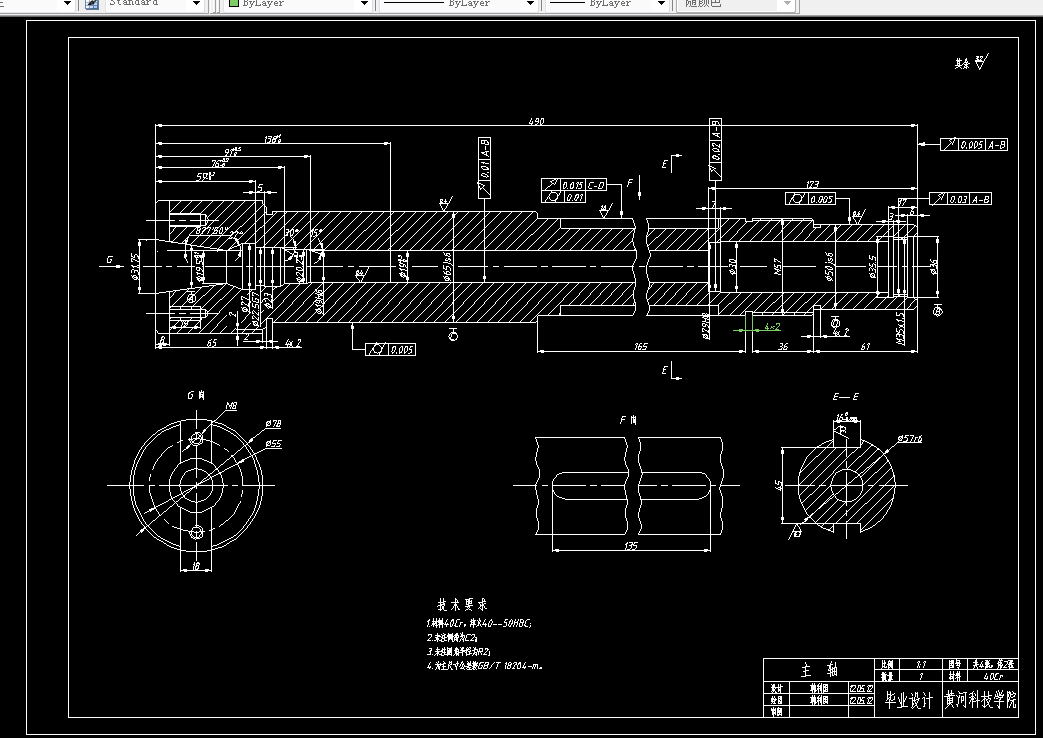This screenshot has width=1043, height=738.
Task: Click the green ByLayer color swatch
Action: click(x=233, y=3)
